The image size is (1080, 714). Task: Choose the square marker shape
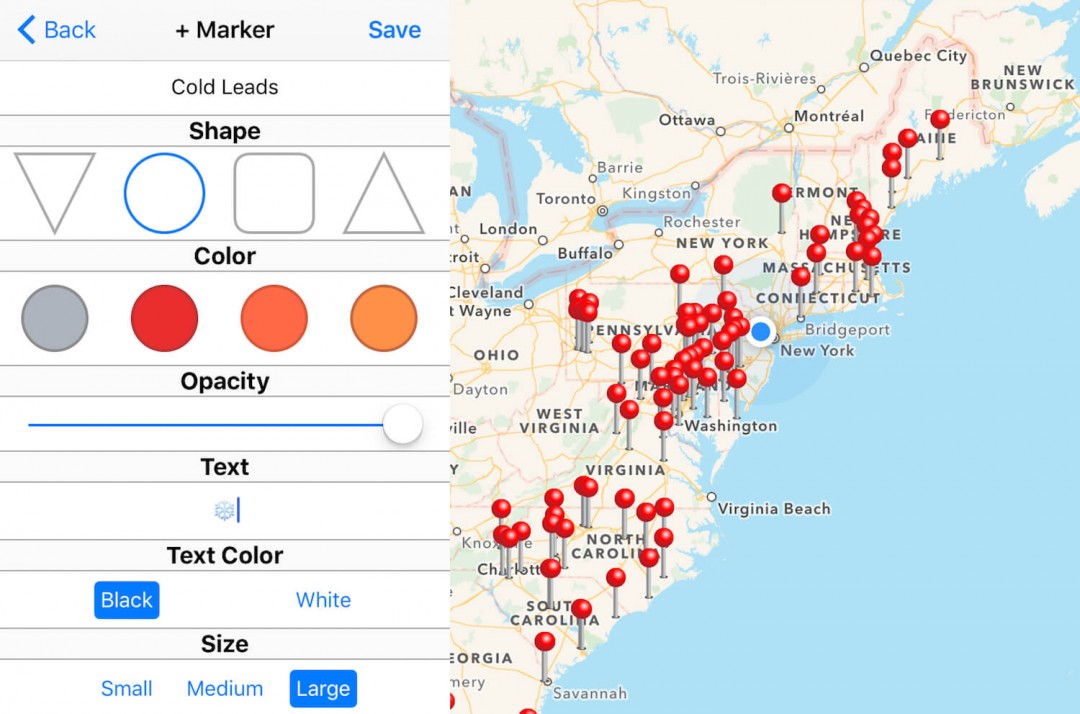coord(274,193)
